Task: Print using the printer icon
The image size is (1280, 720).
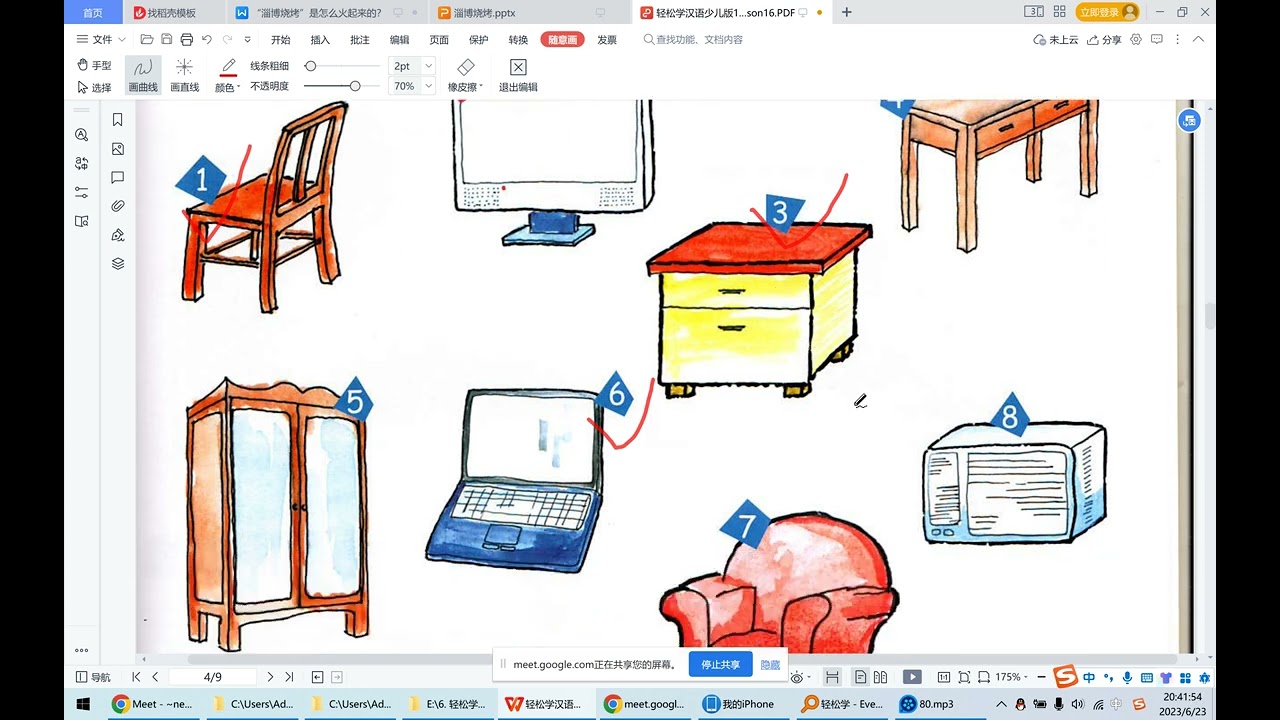Action: point(187,40)
